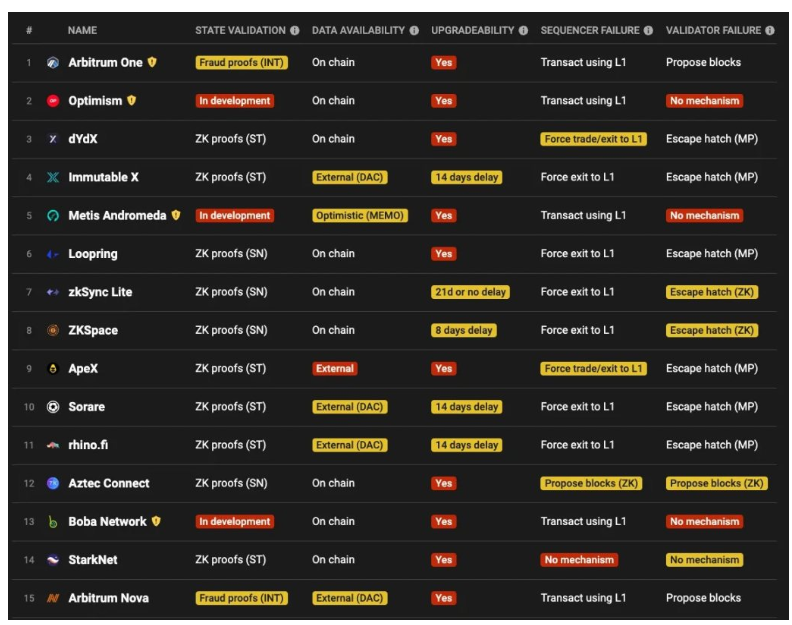Open the ZKSpace project link
This screenshot has width=792, height=625.
[x=93, y=330]
